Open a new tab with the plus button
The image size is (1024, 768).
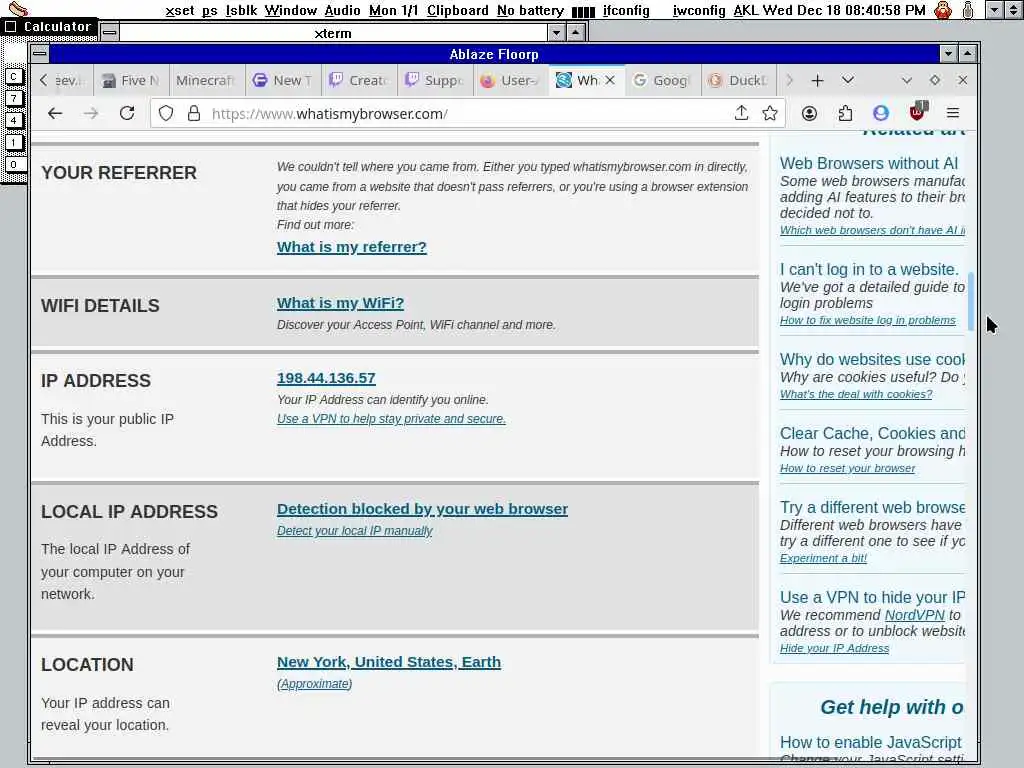[x=817, y=80]
